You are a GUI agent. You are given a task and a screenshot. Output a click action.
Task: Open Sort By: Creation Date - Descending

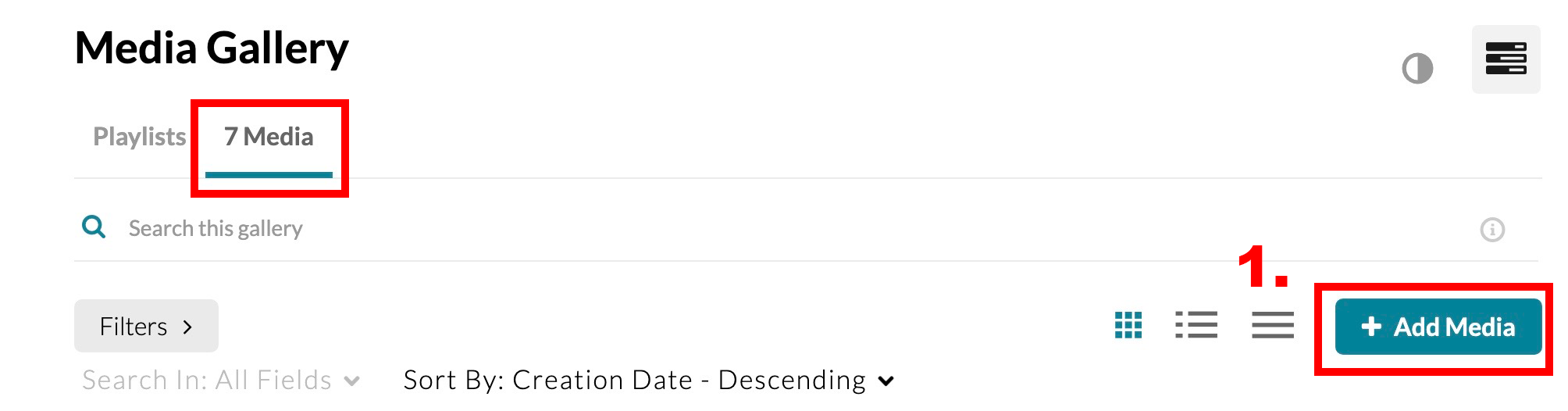pyautogui.click(x=634, y=381)
